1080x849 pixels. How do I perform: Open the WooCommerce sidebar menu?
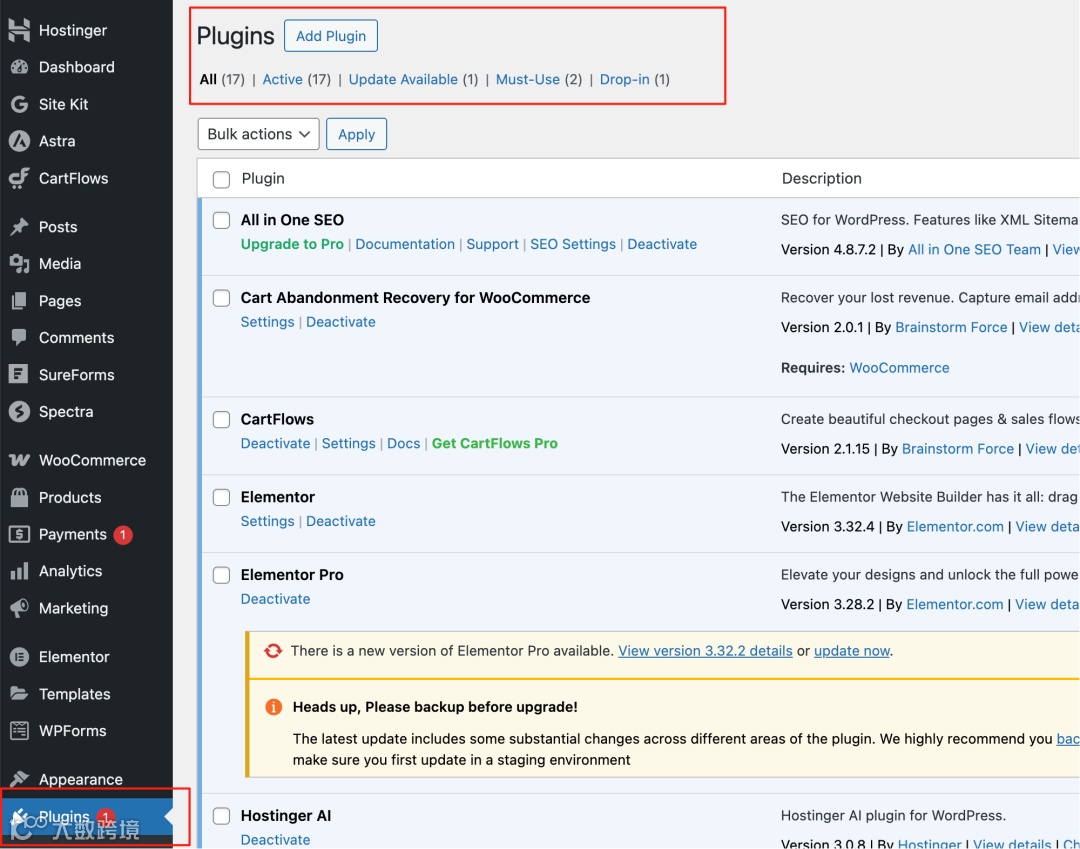point(92,460)
